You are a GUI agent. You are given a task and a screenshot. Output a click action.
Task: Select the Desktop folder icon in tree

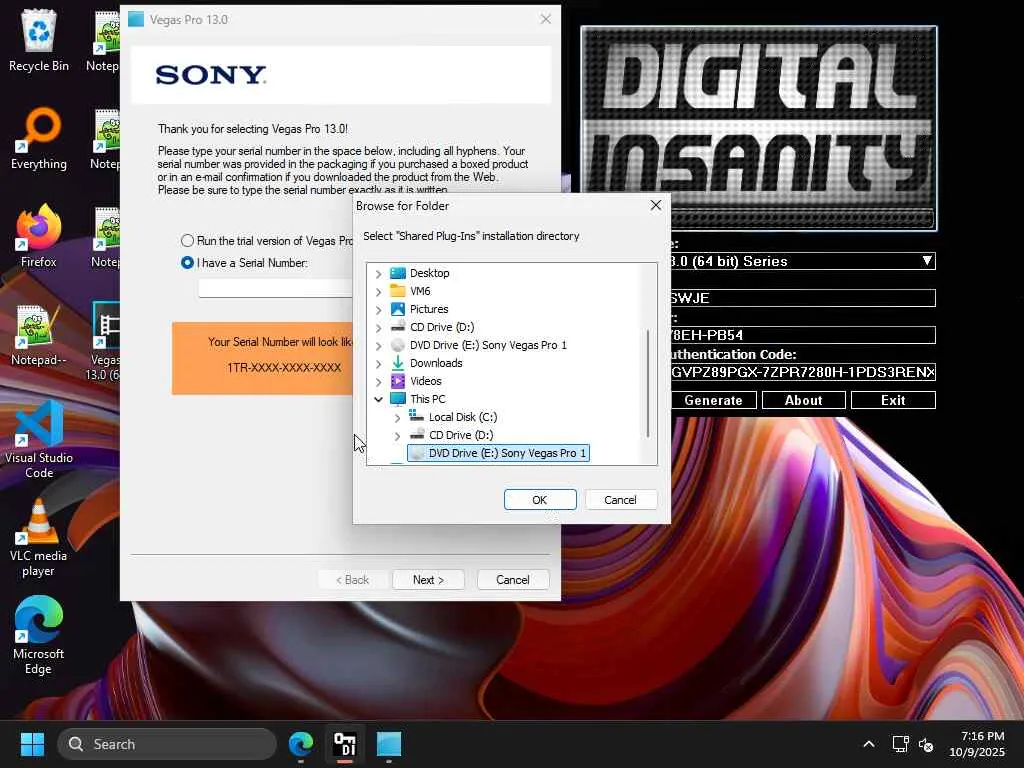[398, 273]
